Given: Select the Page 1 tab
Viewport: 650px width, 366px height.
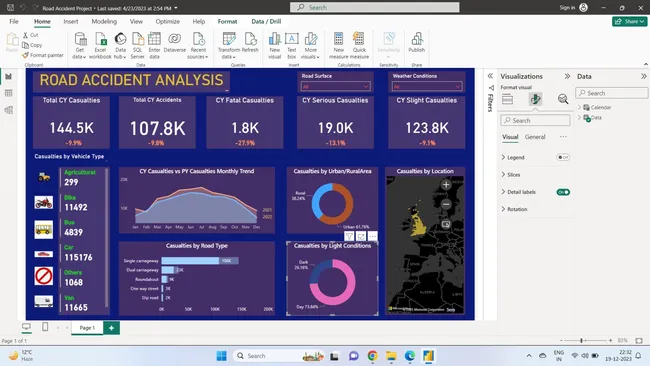Looking at the screenshot, I should click(87, 327).
